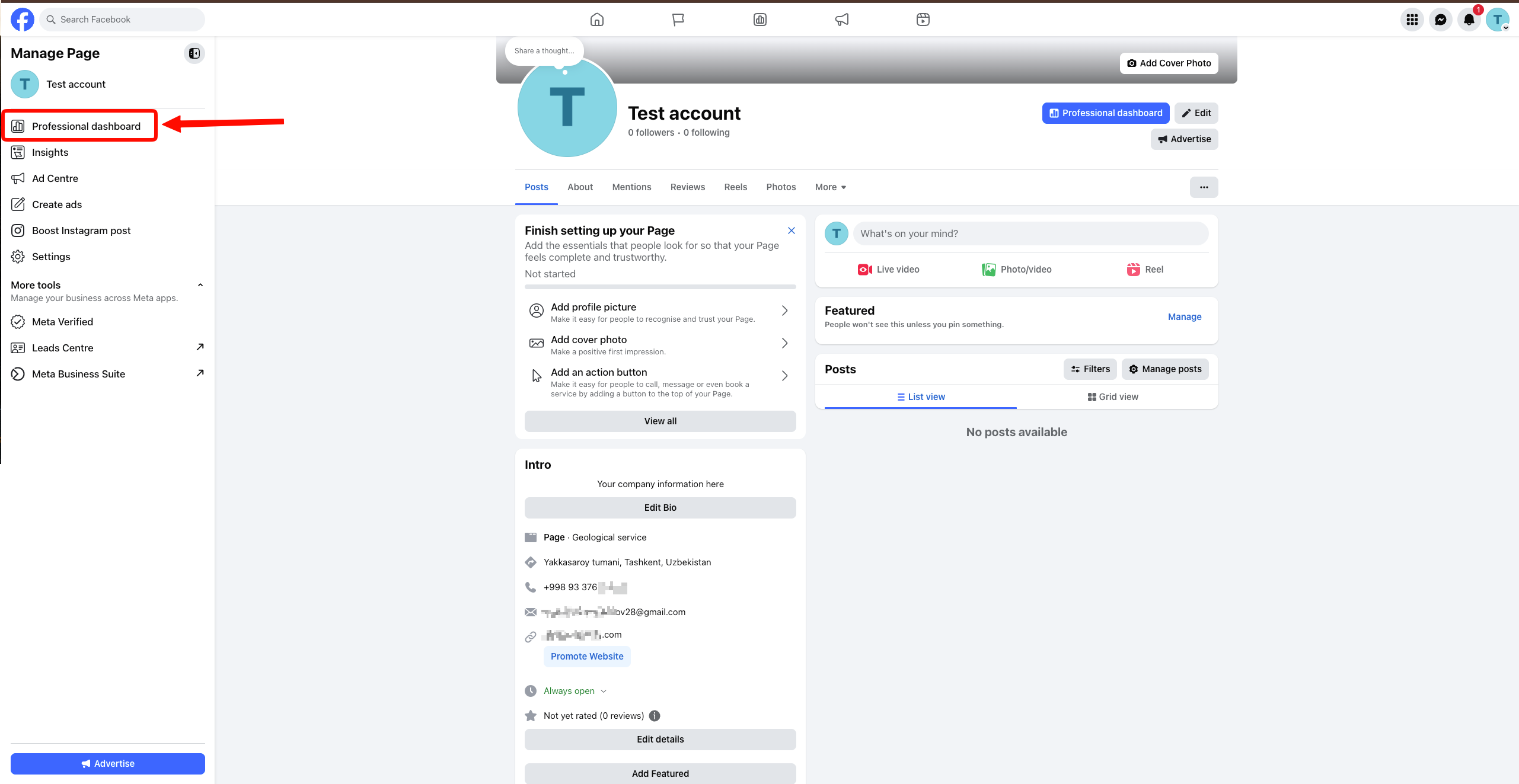Image resolution: width=1519 pixels, height=784 pixels.
Task: Switch to the Reviews tab
Action: pyautogui.click(x=688, y=187)
